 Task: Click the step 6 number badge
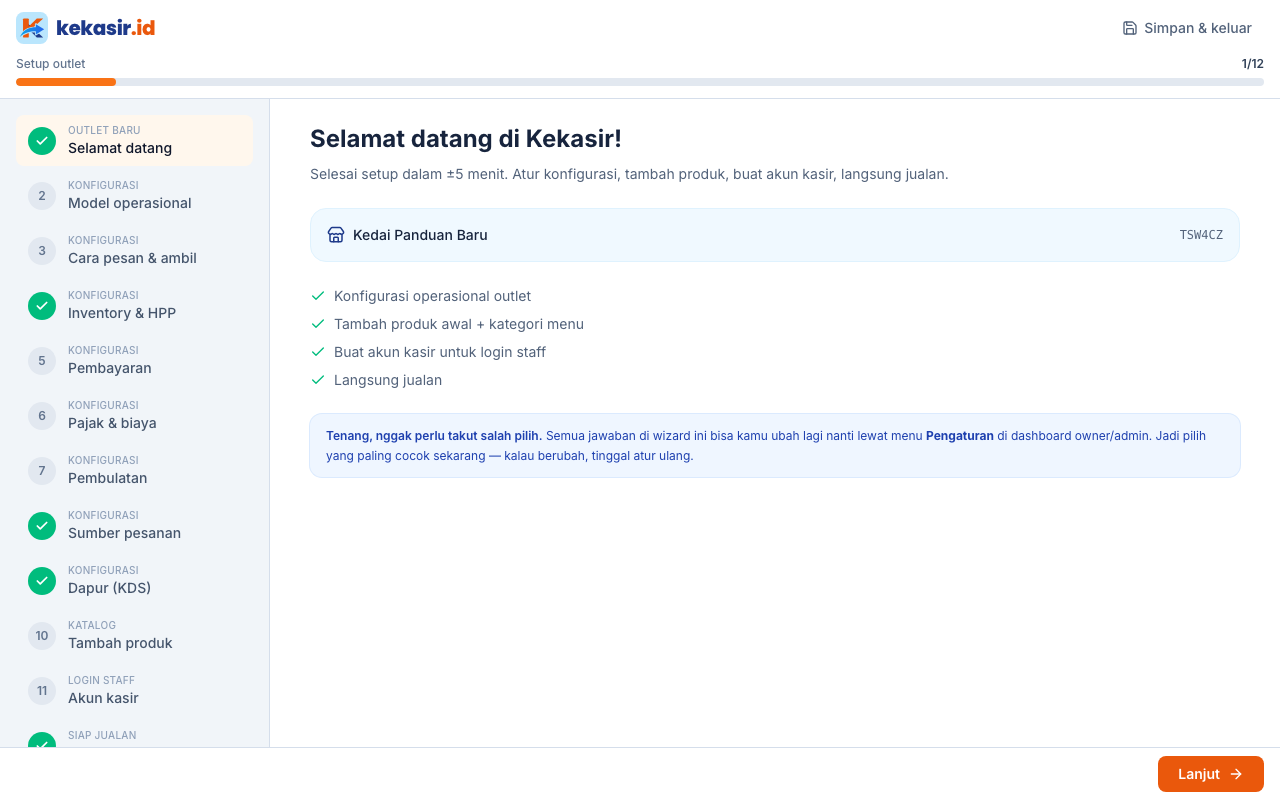[x=42, y=415]
